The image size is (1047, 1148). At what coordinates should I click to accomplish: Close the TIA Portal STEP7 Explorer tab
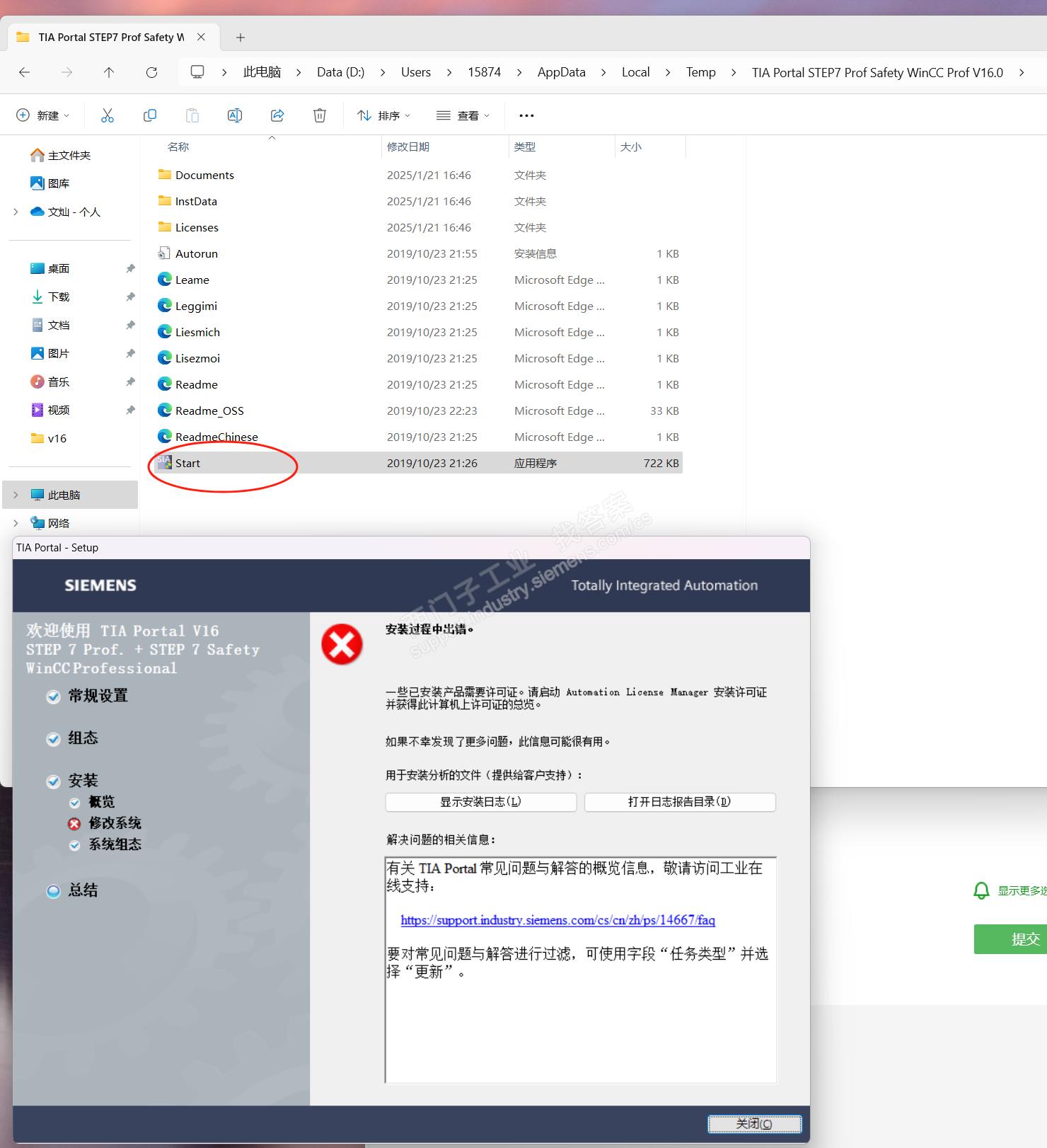[202, 37]
